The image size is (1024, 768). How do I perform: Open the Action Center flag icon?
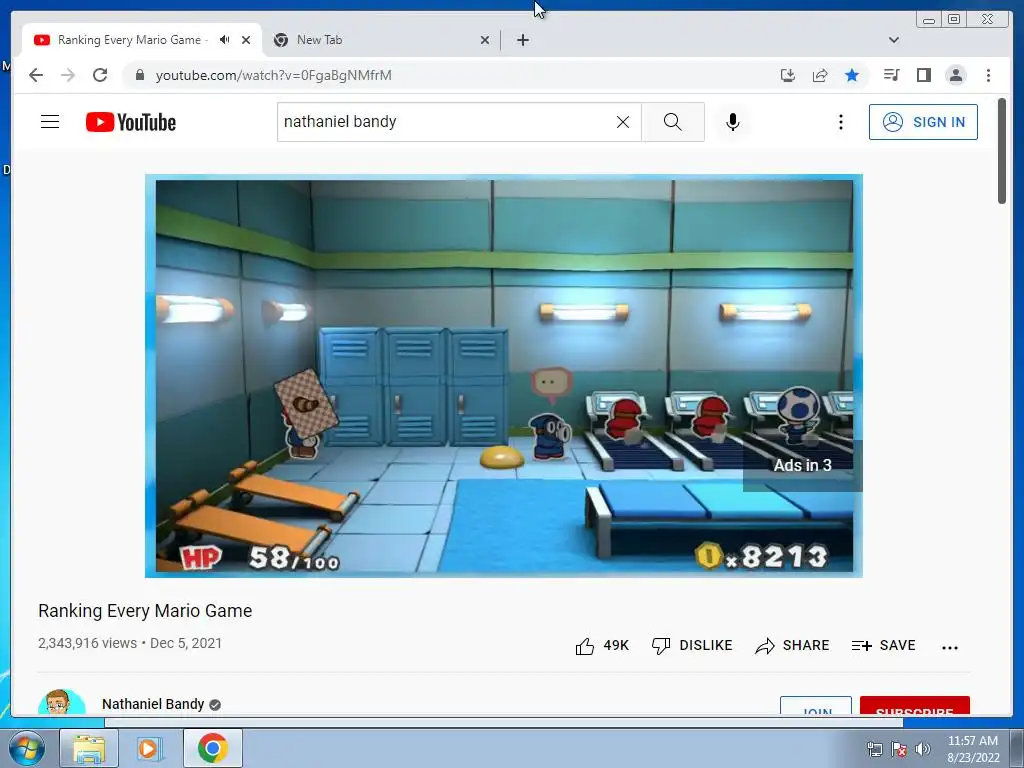click(899, 749)
